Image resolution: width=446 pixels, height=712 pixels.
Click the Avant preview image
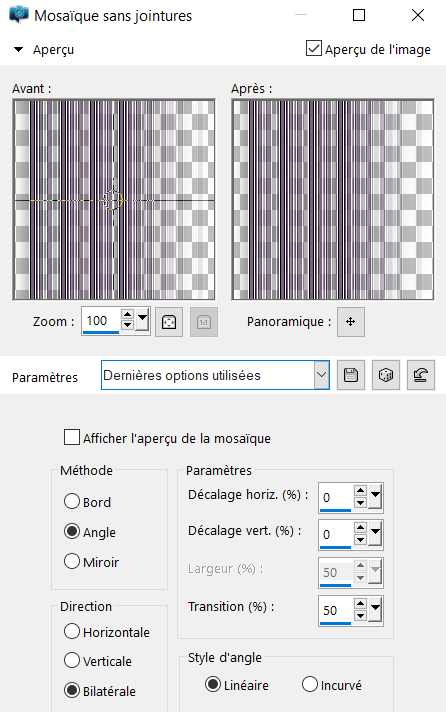point(114,200)
